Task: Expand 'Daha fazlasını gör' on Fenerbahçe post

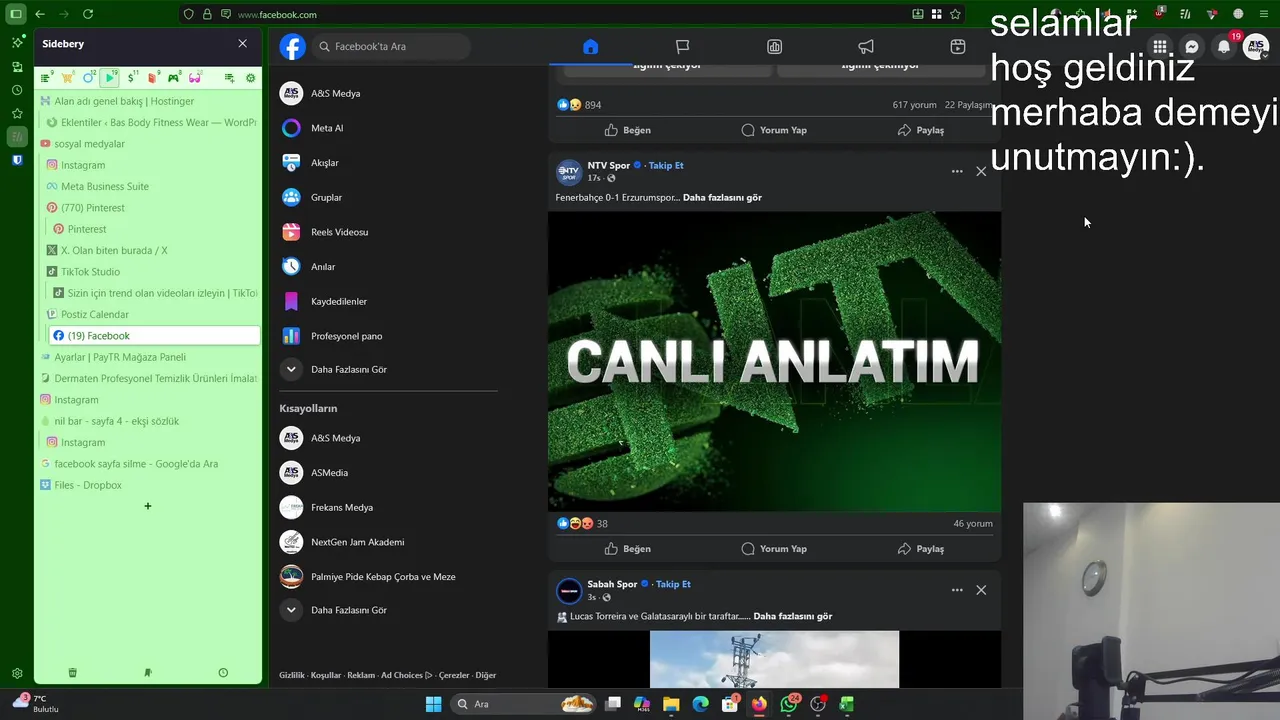Action: tap(722, 197)
